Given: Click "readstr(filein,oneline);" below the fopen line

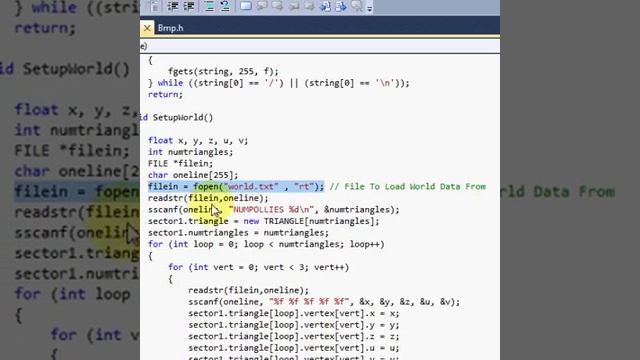Looking at the screenshot, I should 208,198.
